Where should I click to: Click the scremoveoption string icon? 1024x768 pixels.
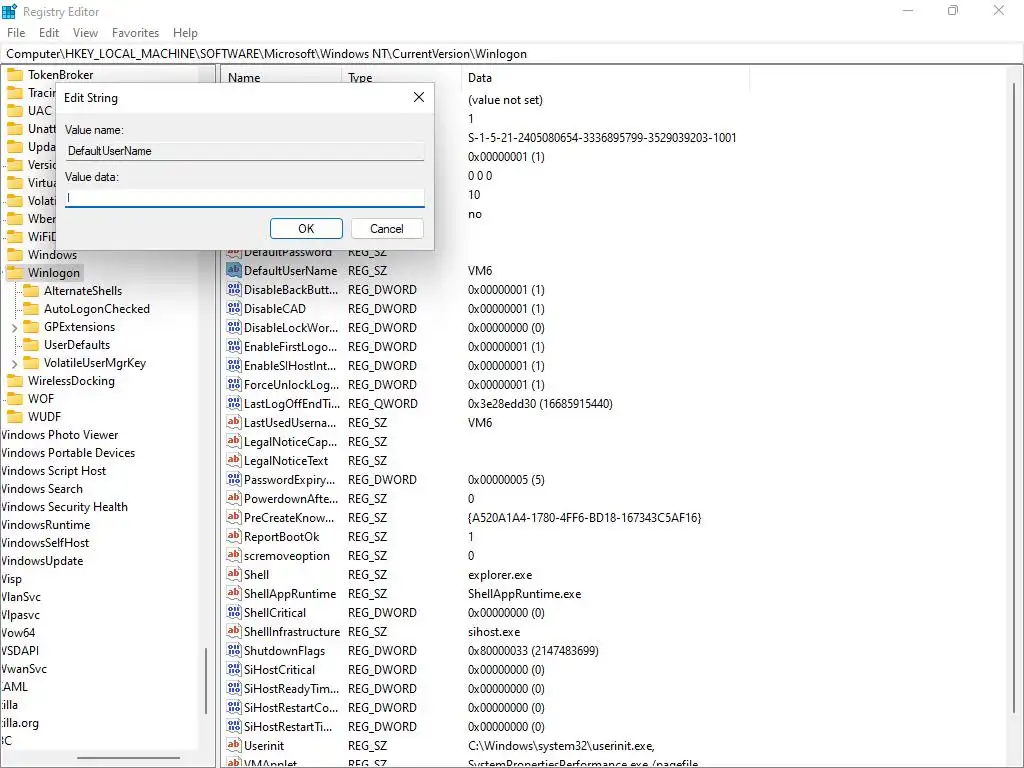234,554
